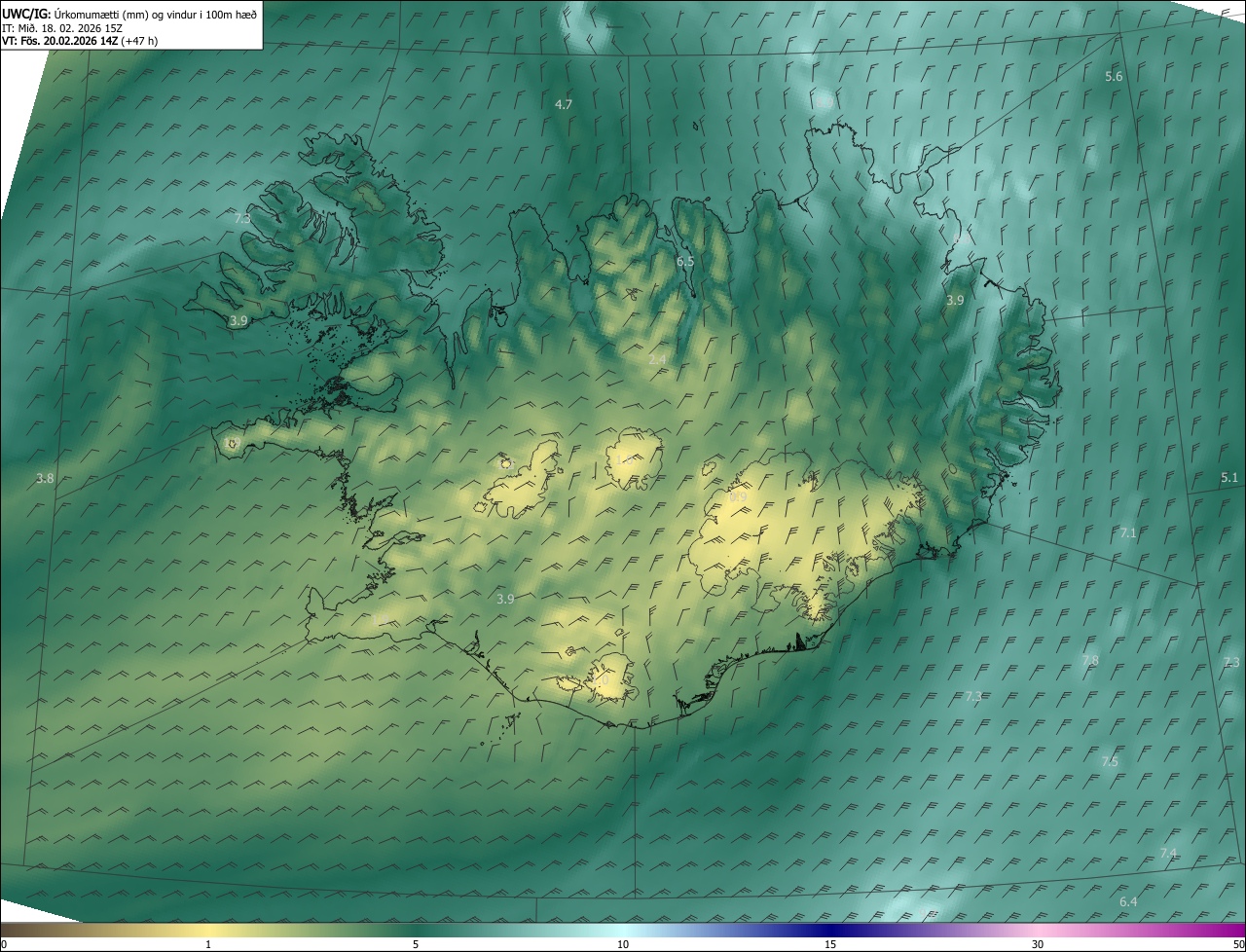Image resolution: width=1246 pixels, height=952 pixels.
Task: Click the 1 tick label on the color scale
Action: tap(208, 944)
